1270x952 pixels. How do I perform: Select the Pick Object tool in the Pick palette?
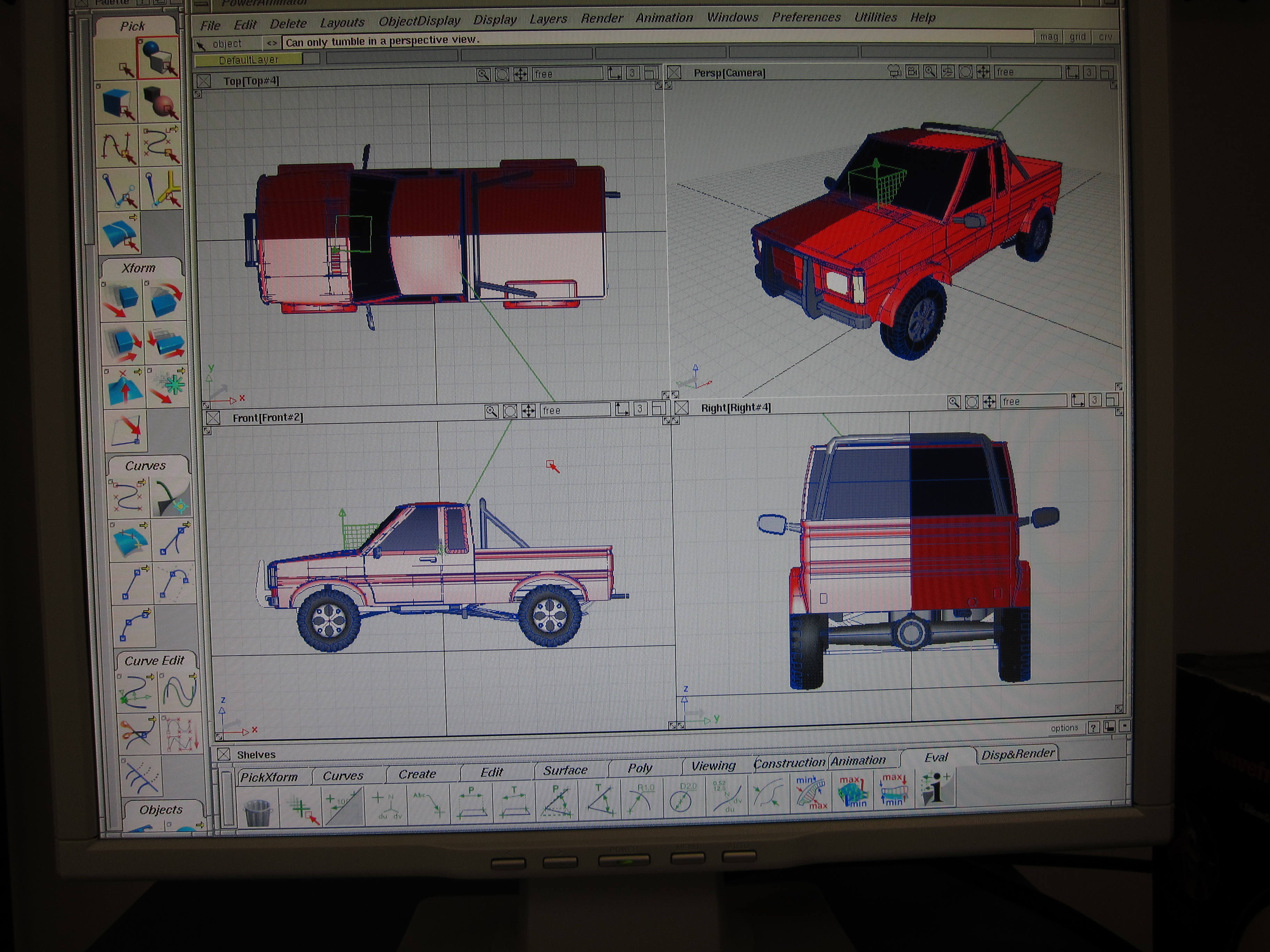click(x=158, y=57)
